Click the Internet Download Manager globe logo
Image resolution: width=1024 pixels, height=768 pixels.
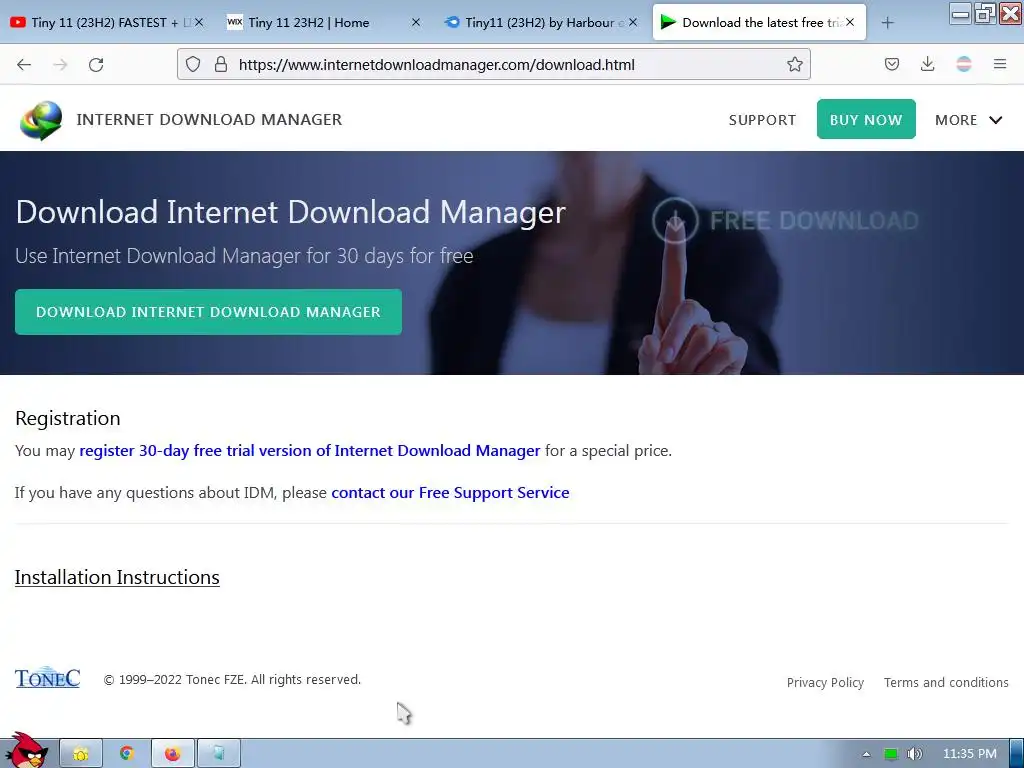pyautogui.click(x=41, y=120)
